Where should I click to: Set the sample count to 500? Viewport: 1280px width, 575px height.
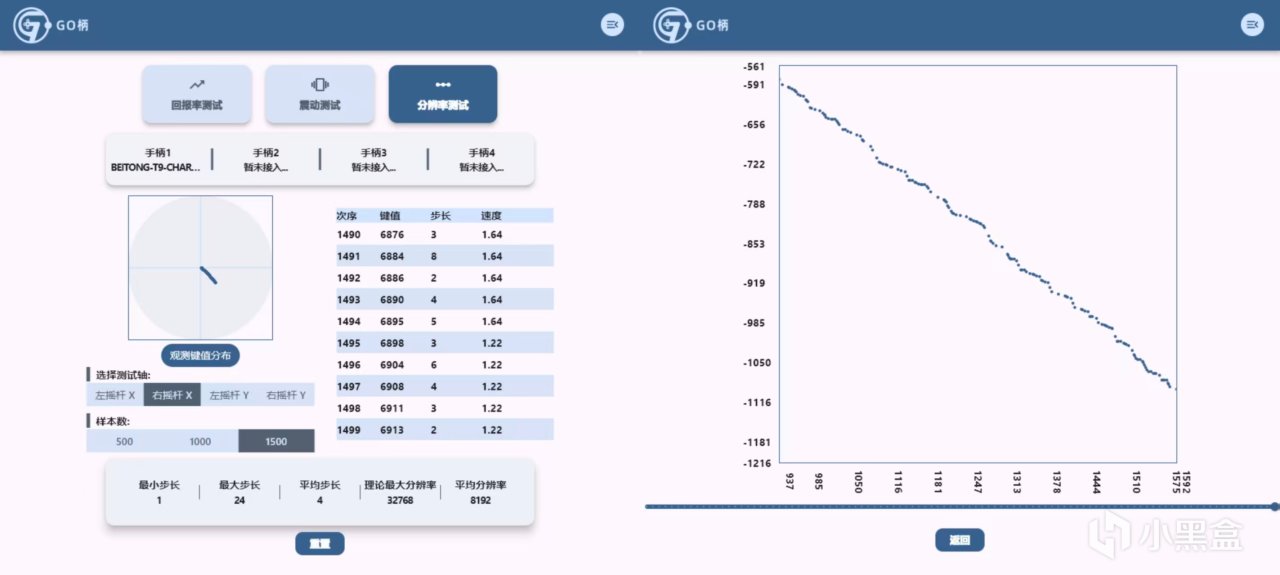[x=124, y=441]
